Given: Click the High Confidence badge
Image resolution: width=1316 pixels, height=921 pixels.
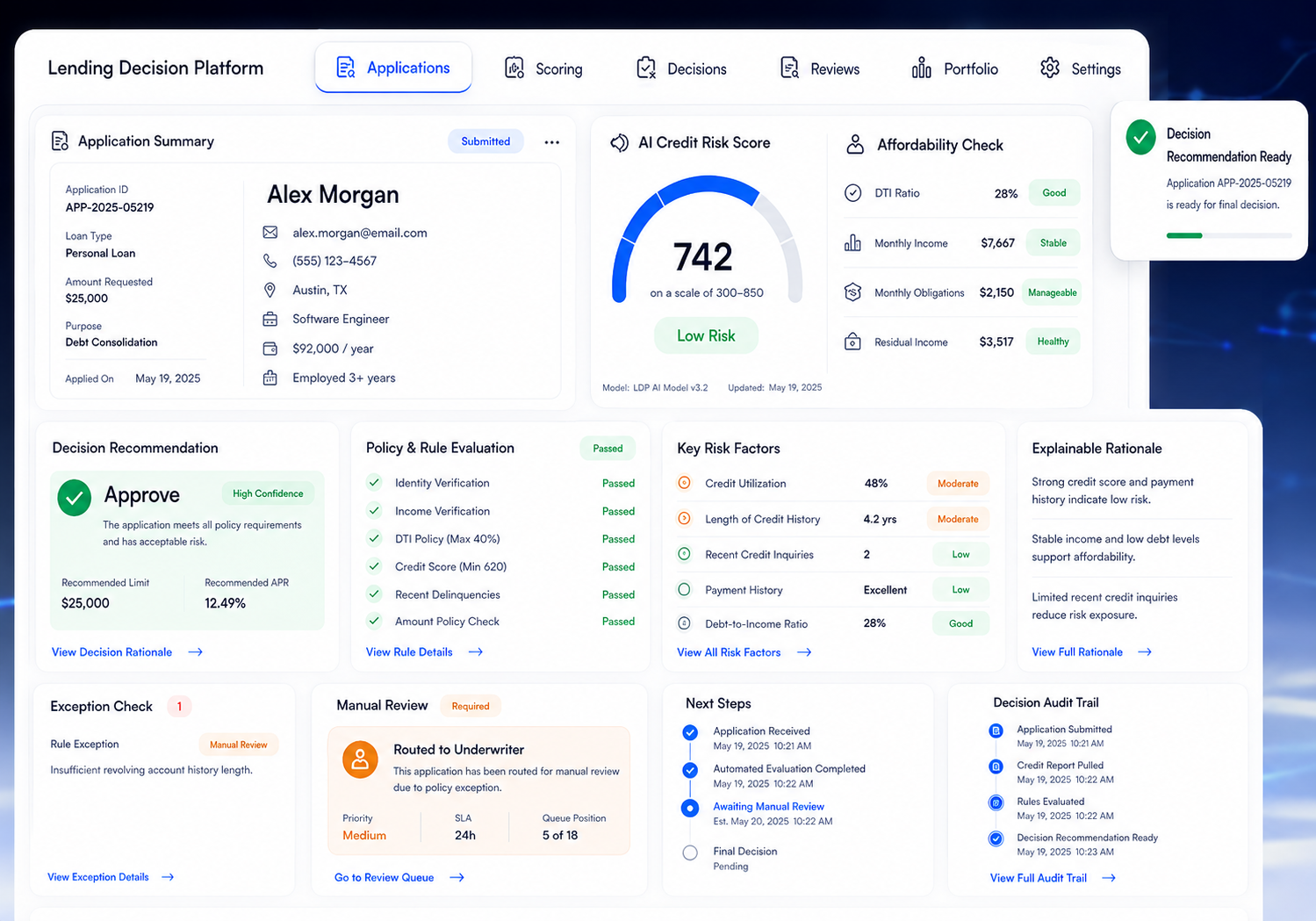Looking at the screenshot, I should coord(268,493).
